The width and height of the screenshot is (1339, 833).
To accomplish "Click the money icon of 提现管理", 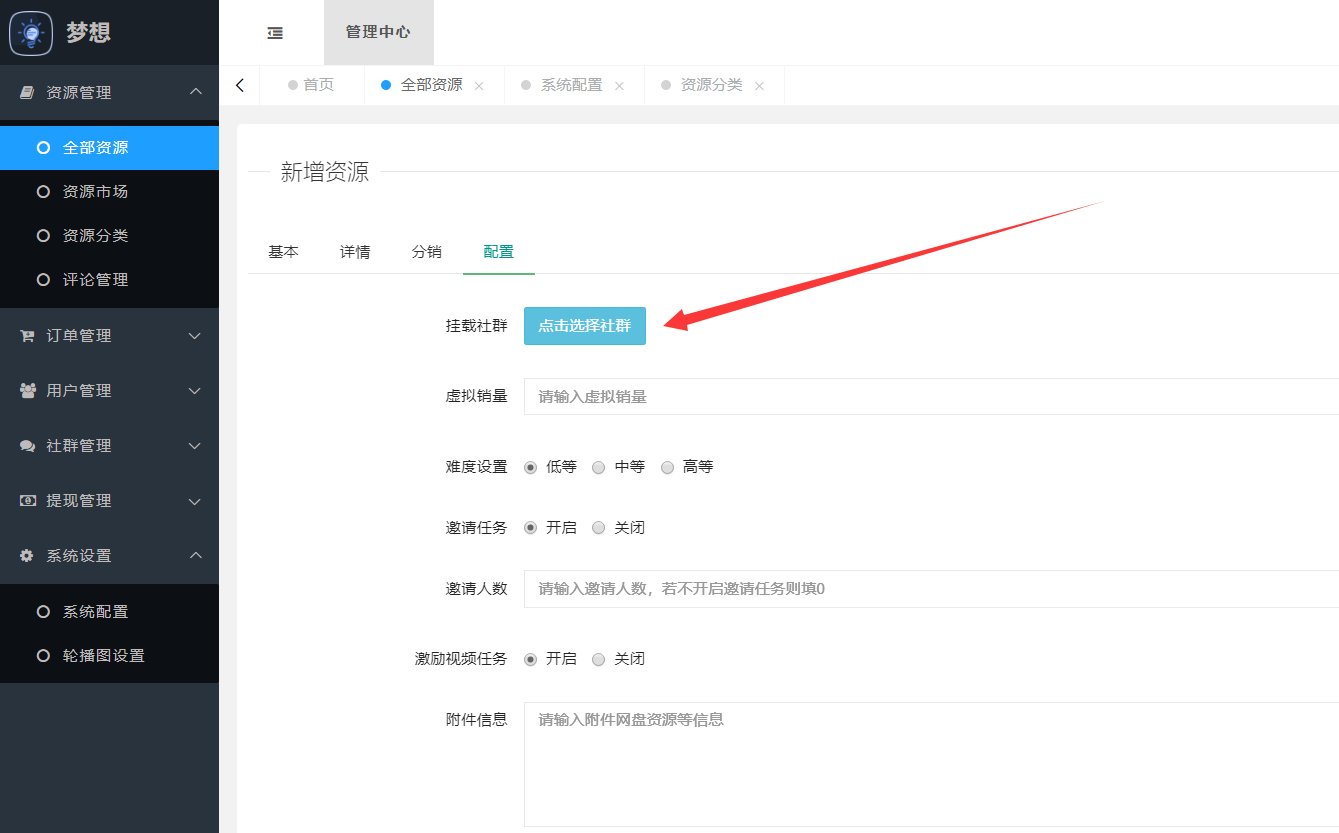I will coord(27,501).
